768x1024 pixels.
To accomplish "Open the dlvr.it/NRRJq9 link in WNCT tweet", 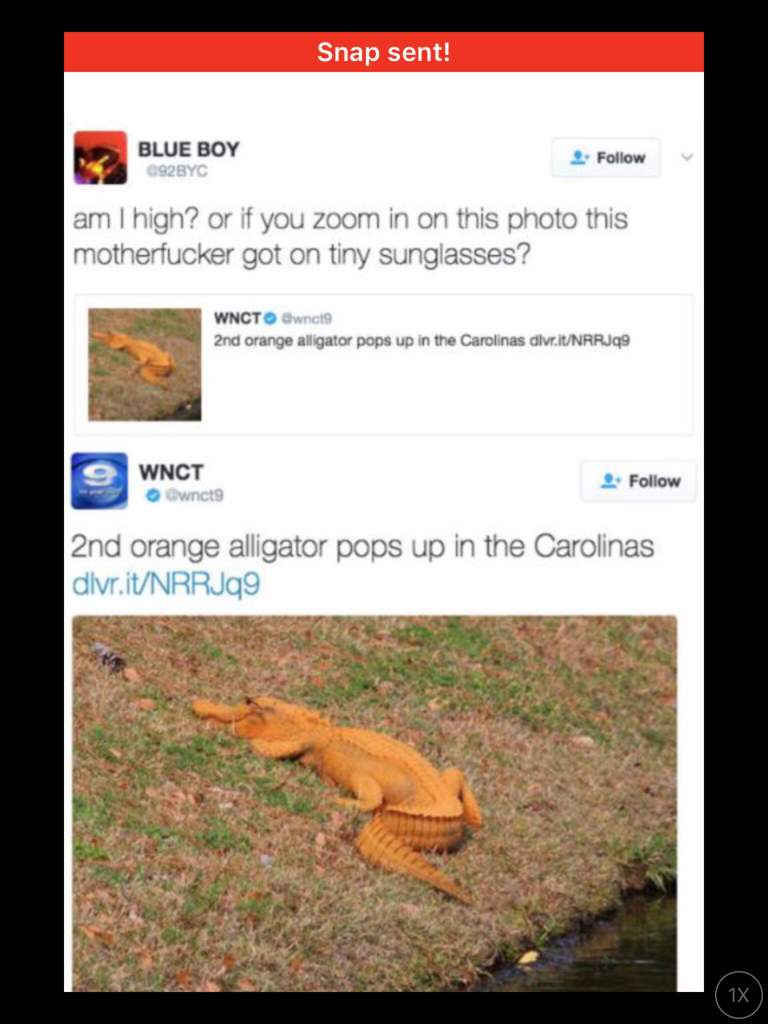I will pos(166,584).
